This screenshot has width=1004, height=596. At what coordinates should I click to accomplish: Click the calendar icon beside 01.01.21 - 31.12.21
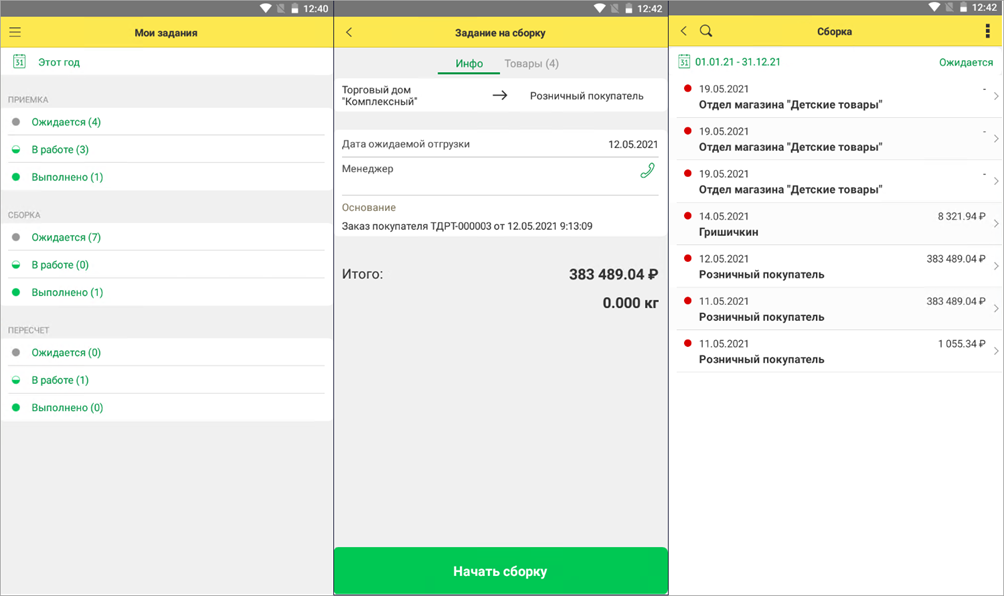[x=684, y=62]
